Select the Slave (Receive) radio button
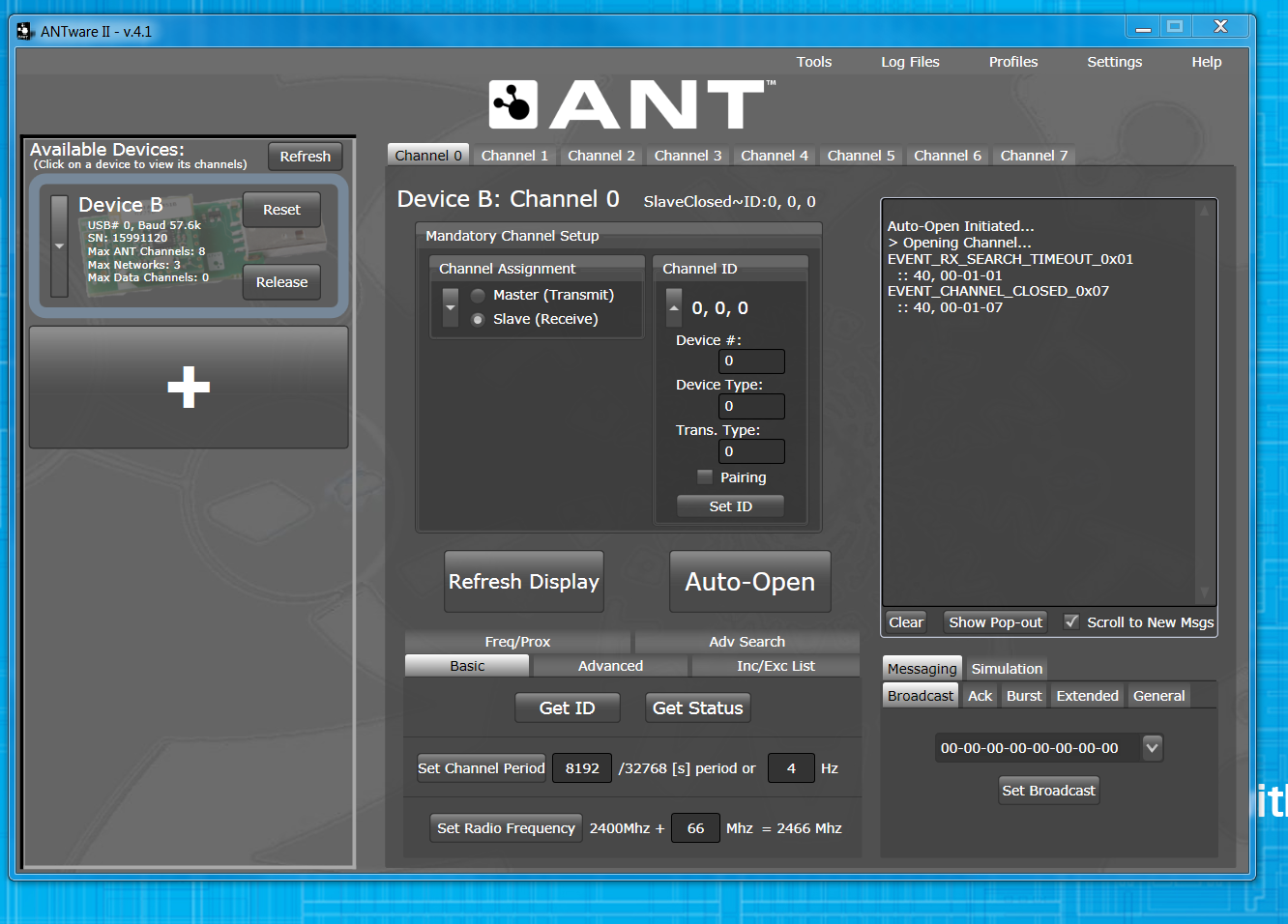Screen dimensions: 1288x924 coord(478,320)
